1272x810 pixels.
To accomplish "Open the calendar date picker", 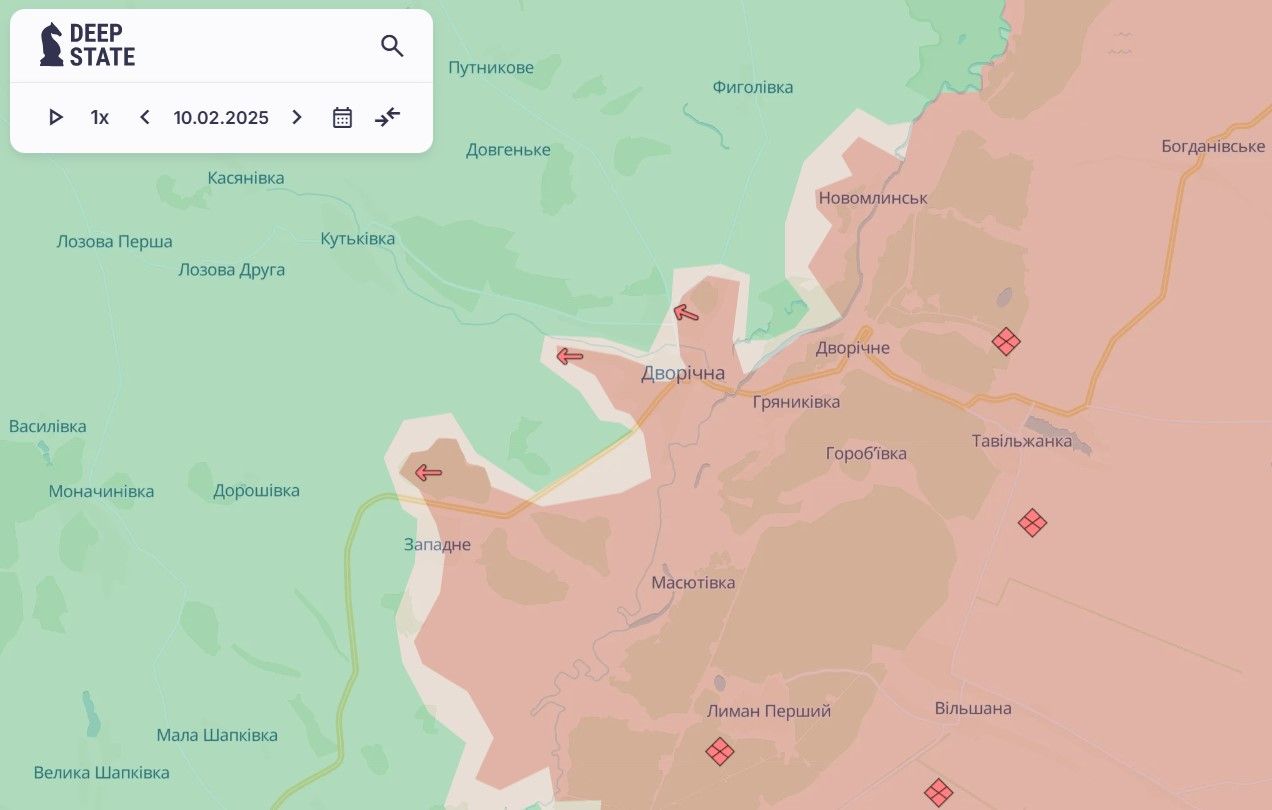I will [342, 118].
